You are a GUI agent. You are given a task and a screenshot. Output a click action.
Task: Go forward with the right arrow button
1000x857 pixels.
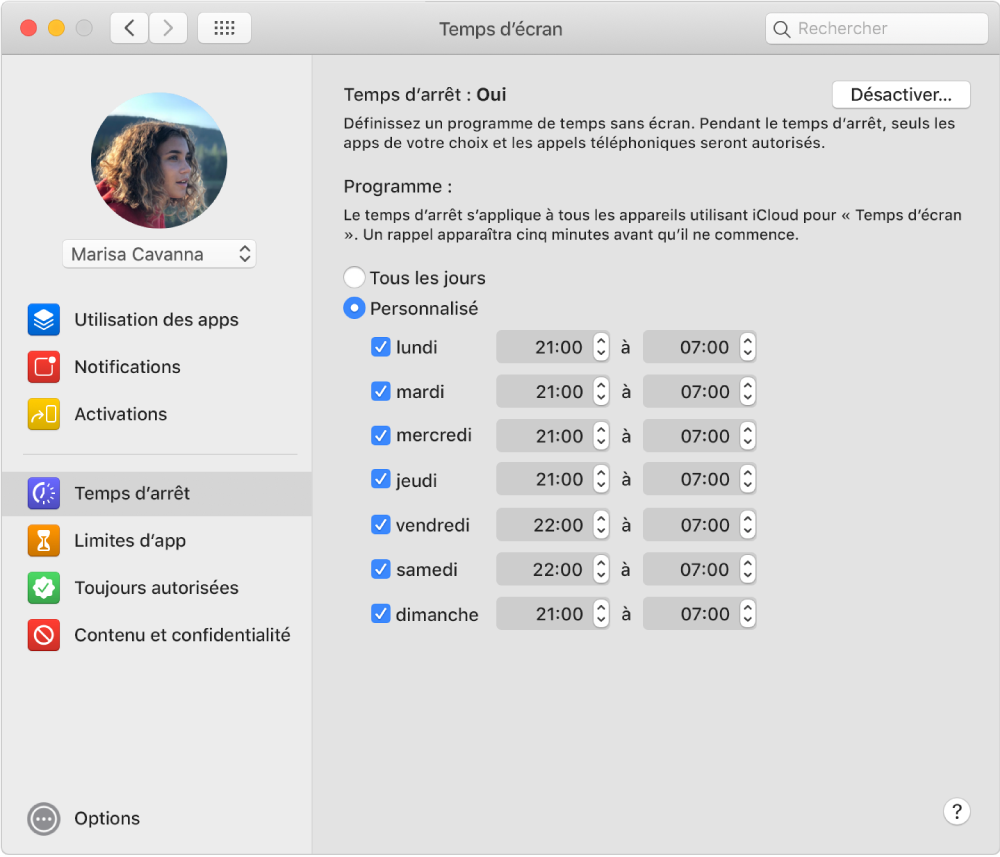[x=168, y=28]
